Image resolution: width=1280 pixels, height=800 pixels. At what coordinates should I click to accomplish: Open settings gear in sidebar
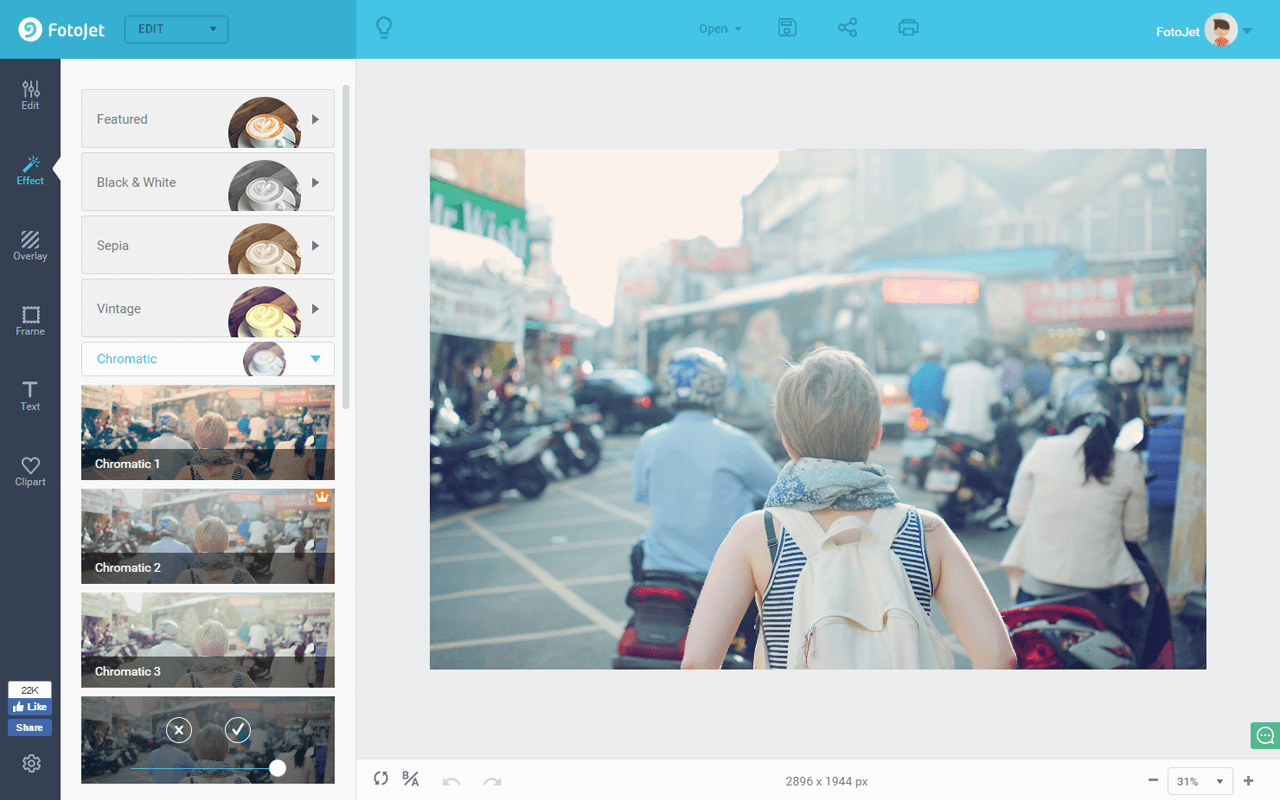click(x=31, y=764)
